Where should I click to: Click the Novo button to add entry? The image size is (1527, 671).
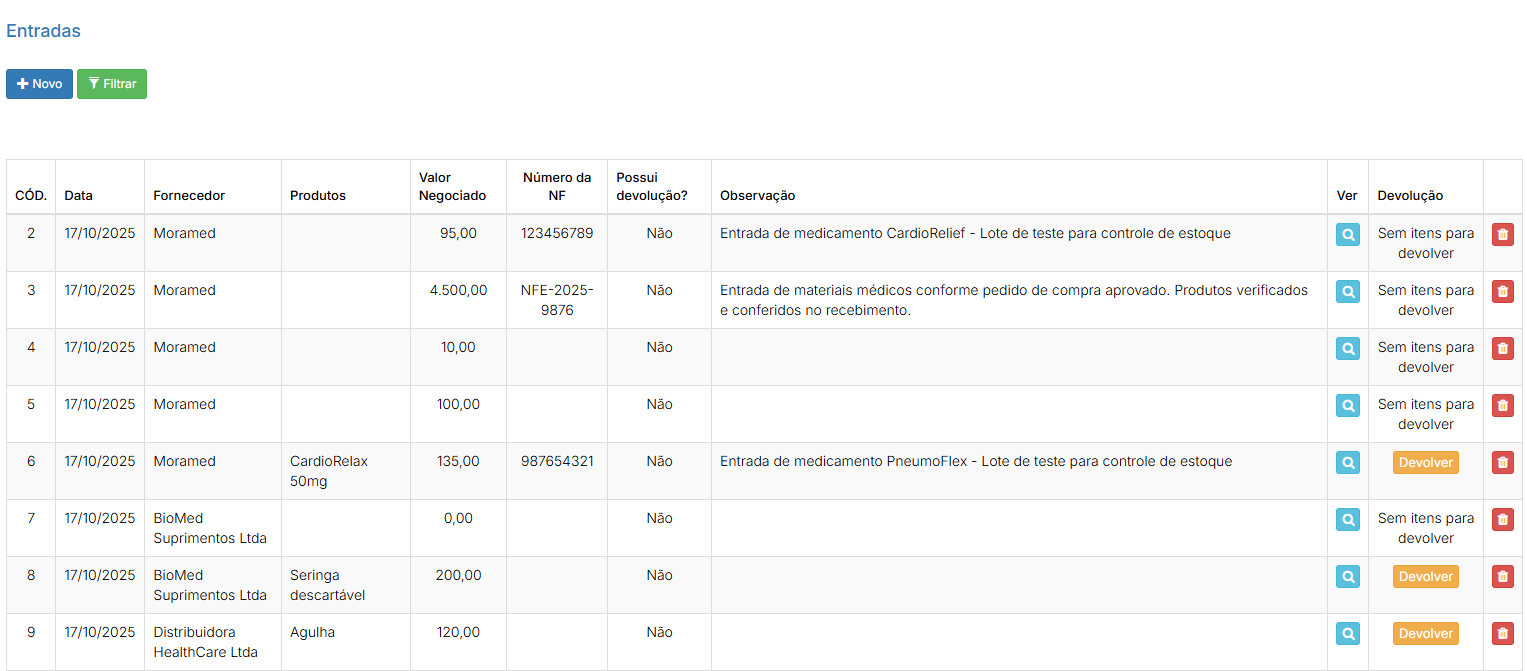click(39, 84)
